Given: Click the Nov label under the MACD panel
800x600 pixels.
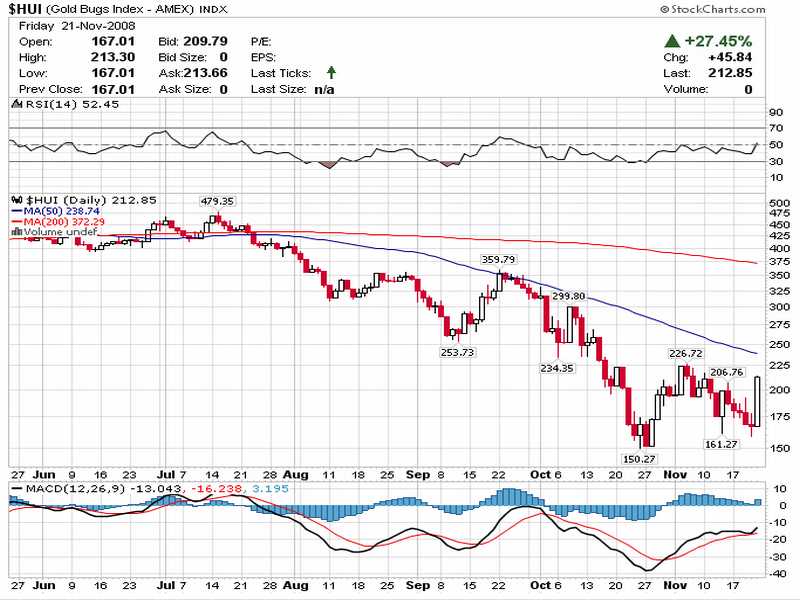Looking at the screenshot, I should tap(675, 585).
